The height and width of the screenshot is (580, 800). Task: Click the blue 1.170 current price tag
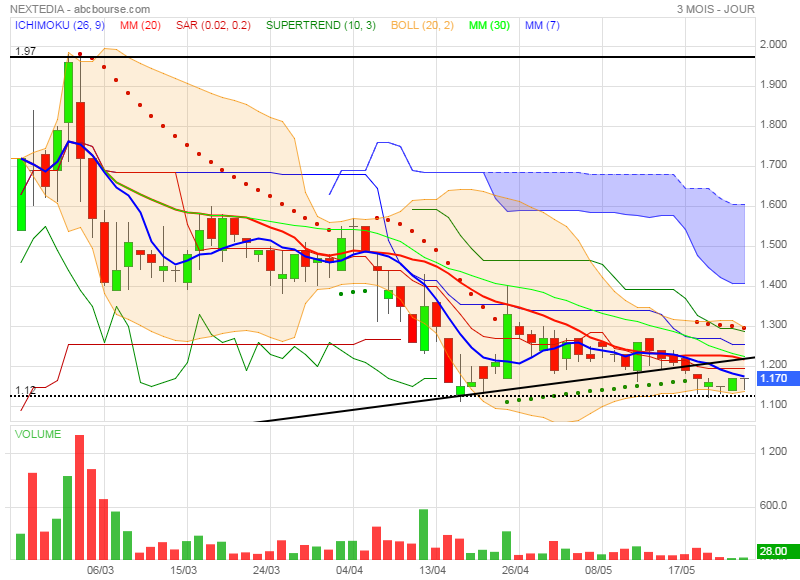[779, 378]
